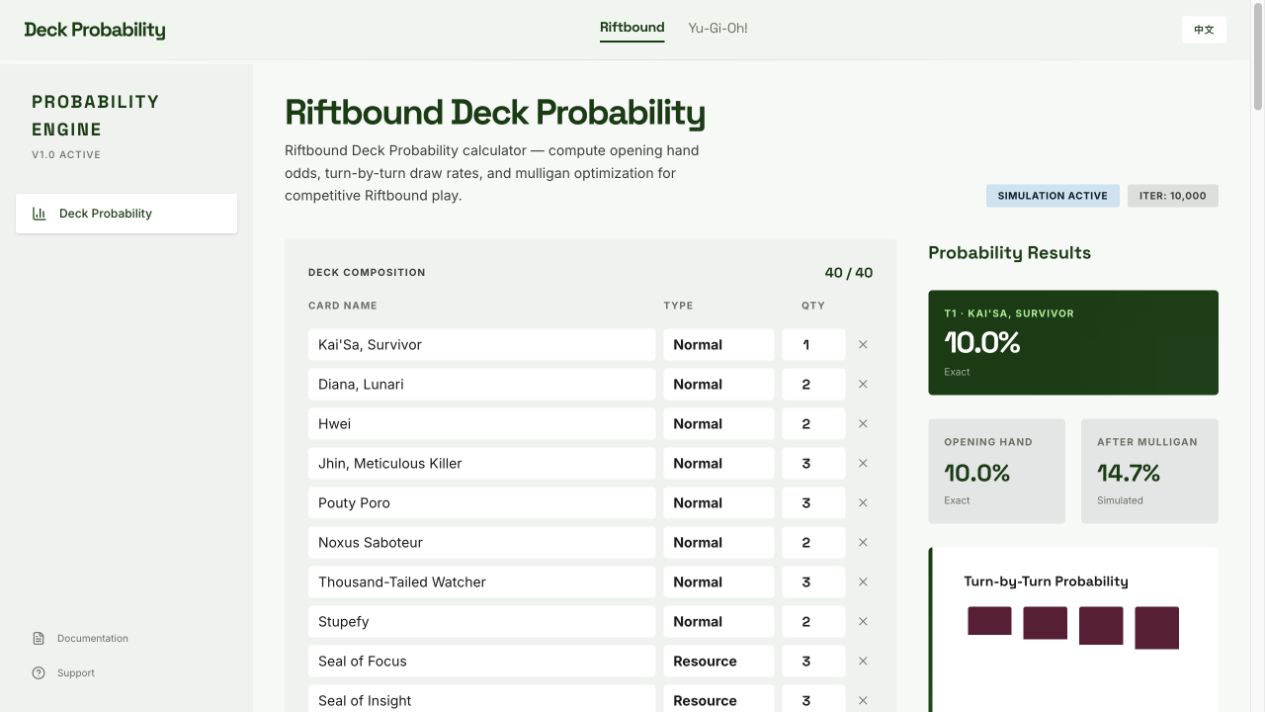Open the Documentation link
The image size is (1265, 712).
81,638
